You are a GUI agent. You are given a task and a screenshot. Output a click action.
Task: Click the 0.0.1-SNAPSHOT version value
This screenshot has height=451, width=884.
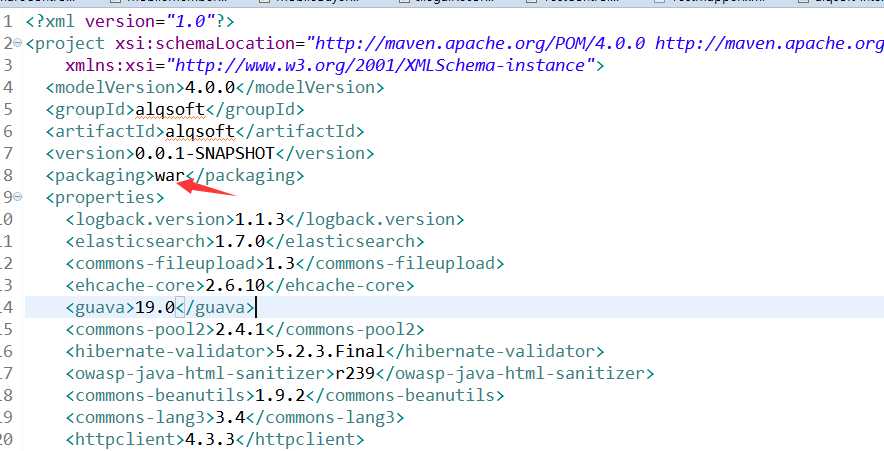(205, 153)
